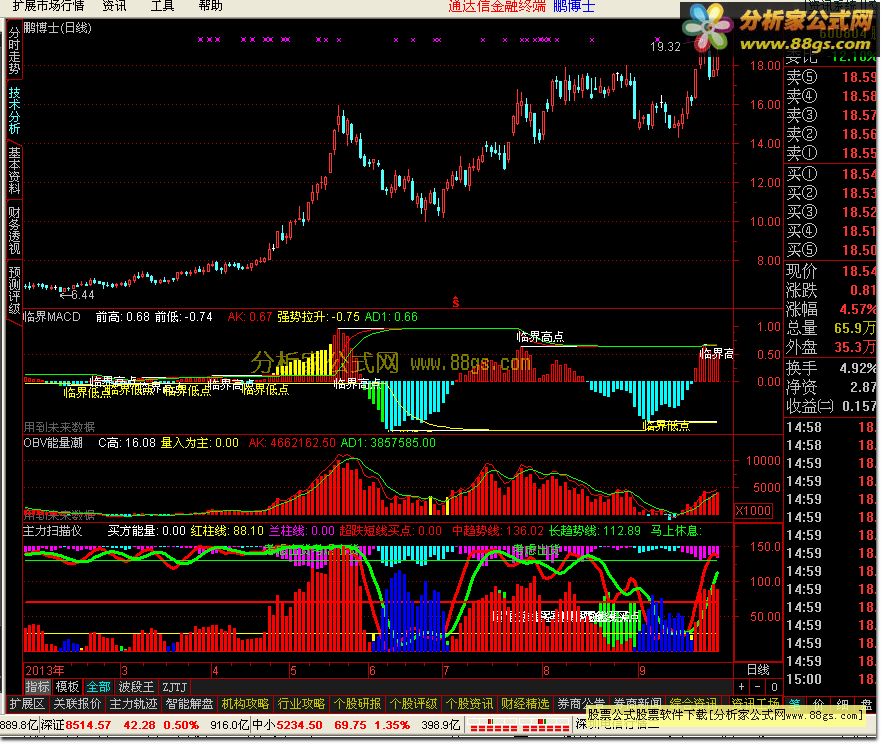Click 深证 index value 8514.57
Screen dimensions: 882x744
[88, 725]
